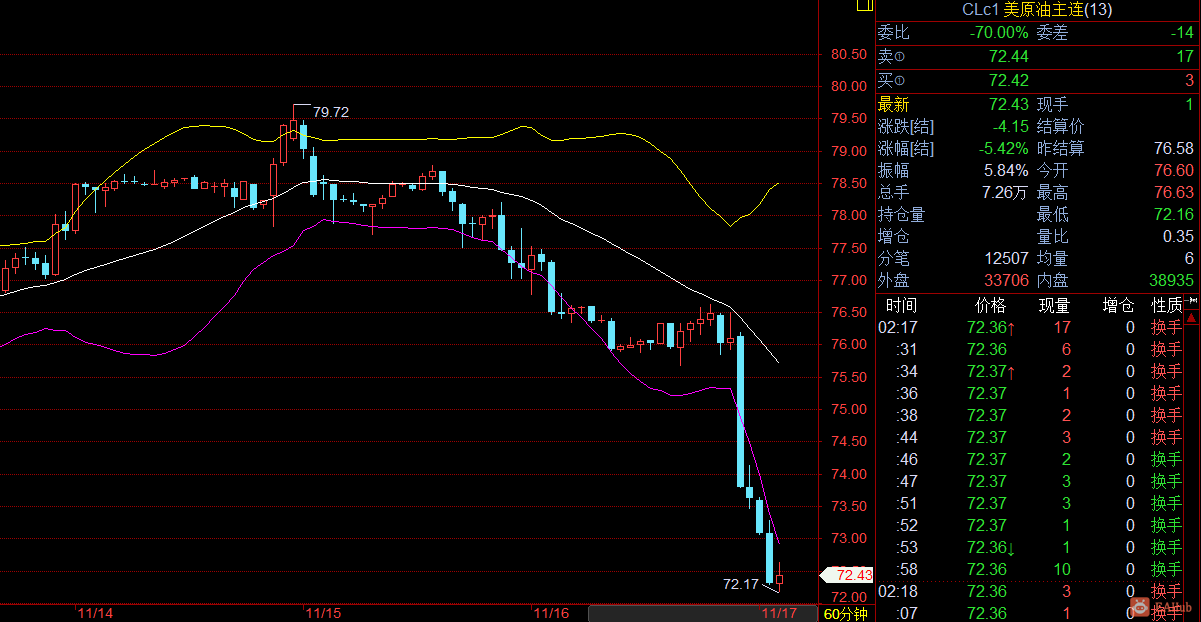Open the 60分钟 period selector

point(846,614)
